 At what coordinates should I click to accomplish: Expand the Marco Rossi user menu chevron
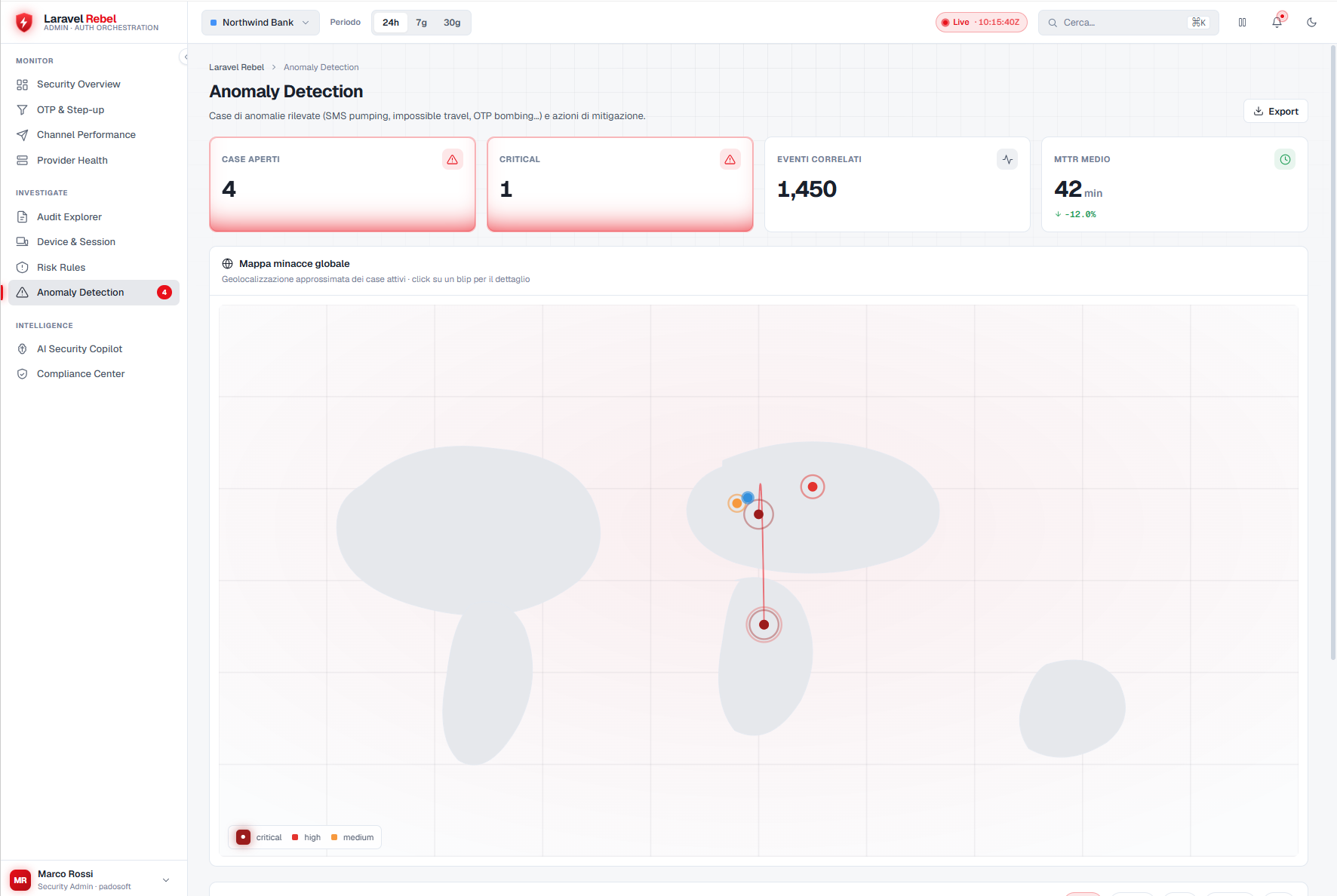tap(166, 880)
